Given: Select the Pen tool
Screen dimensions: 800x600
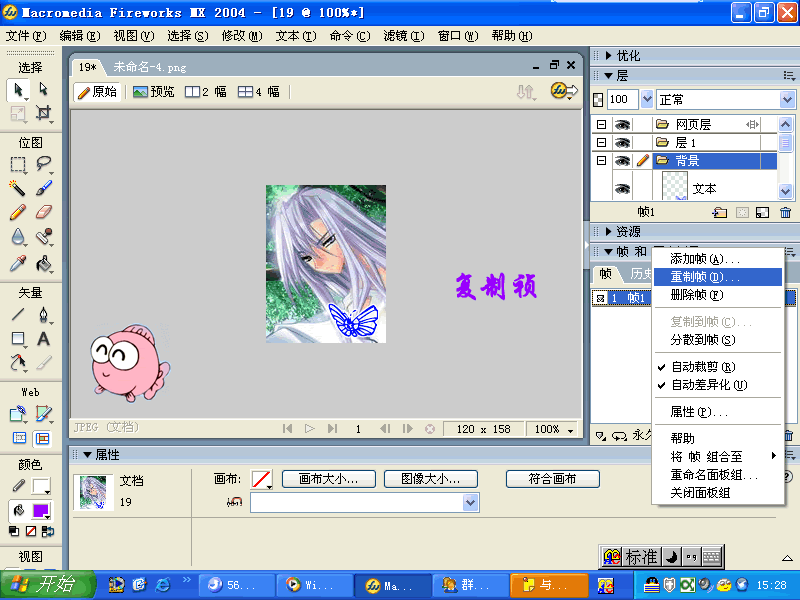Looking at the screenshot, I should point(43,314).
